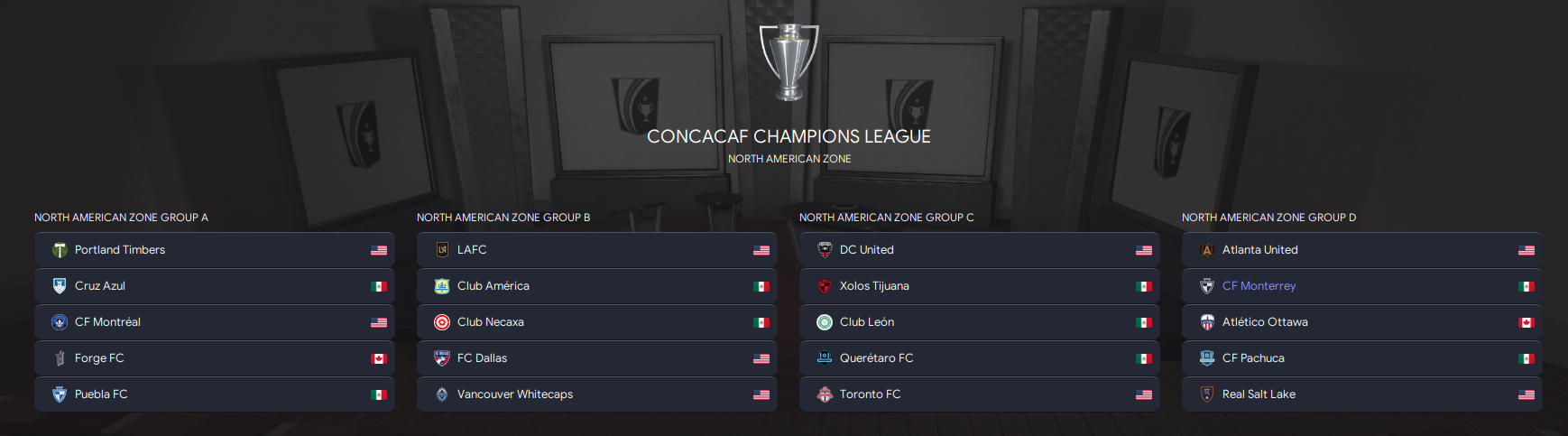Click Canadian flag beside Forge FC

379,358
